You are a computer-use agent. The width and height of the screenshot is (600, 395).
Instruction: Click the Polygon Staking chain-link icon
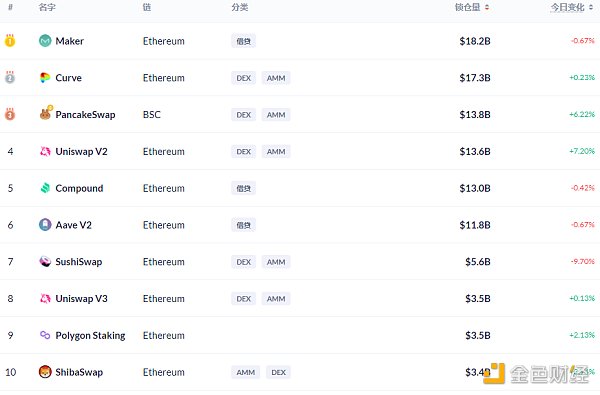45,335
